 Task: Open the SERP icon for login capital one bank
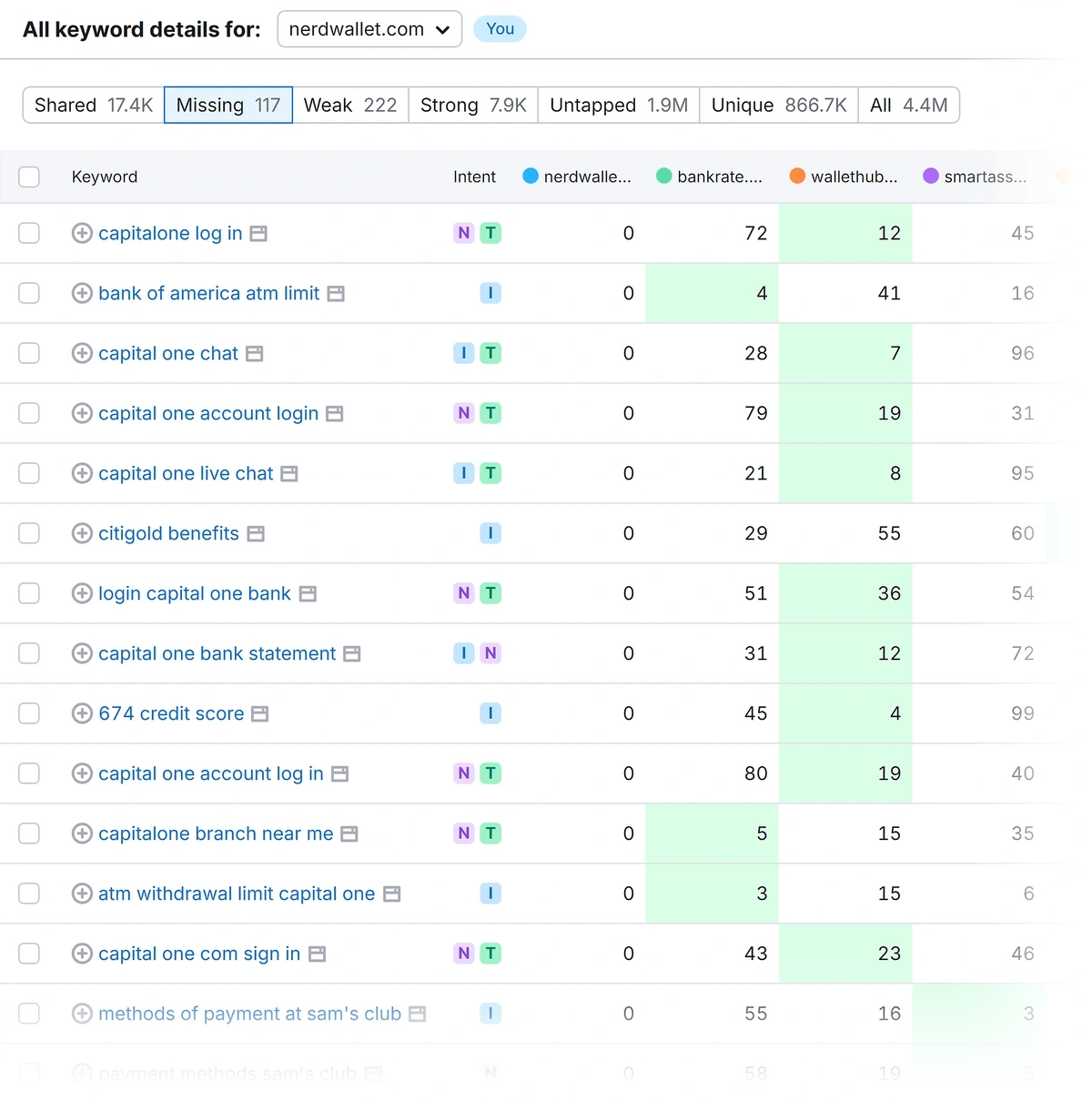(x=308, y=594)
